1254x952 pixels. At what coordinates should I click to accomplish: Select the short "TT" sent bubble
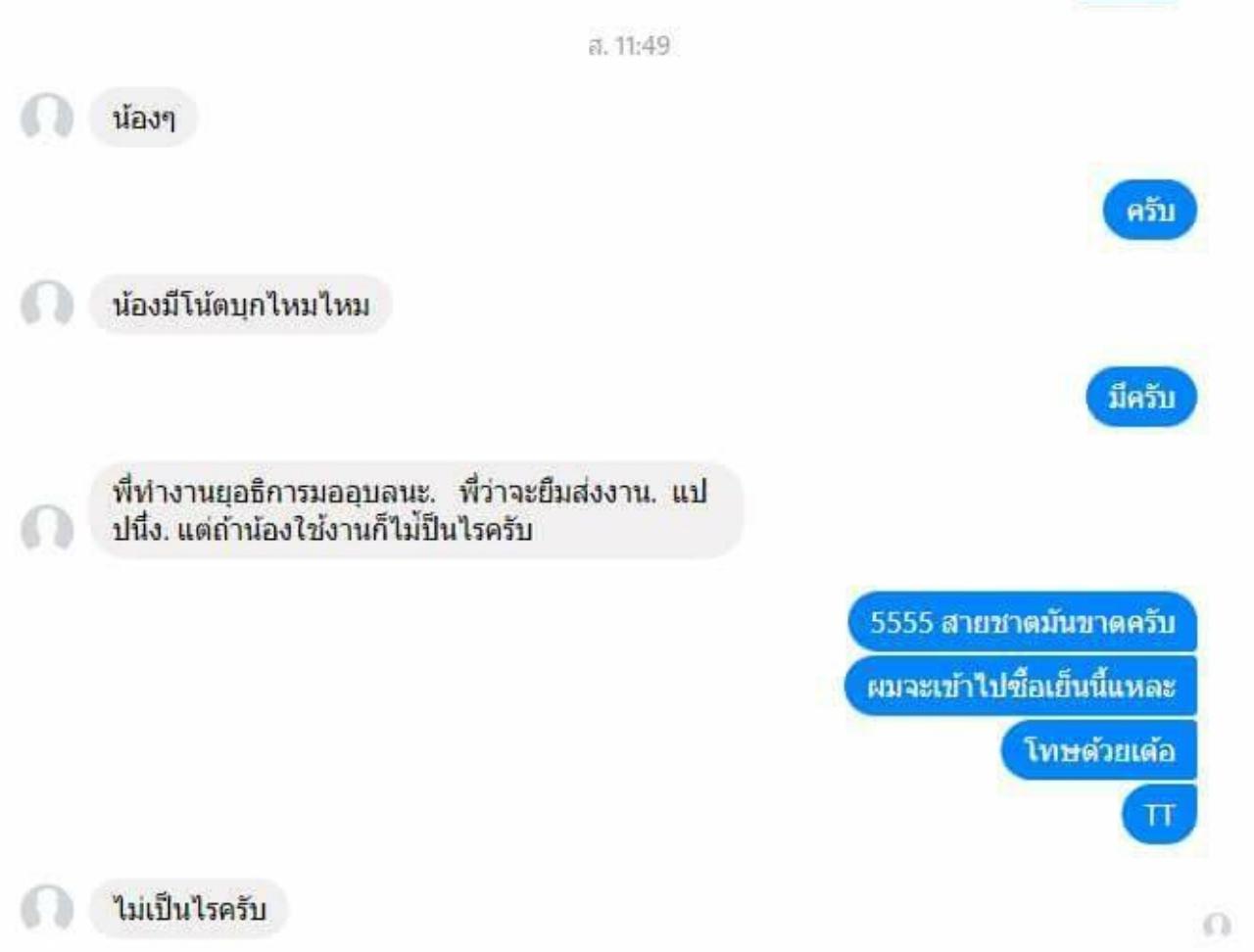(1160, 814)
